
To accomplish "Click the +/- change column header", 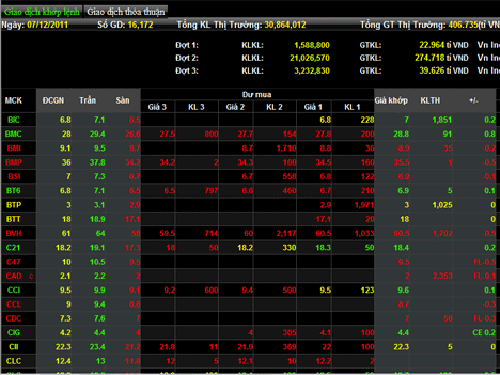I will (474, 100).
